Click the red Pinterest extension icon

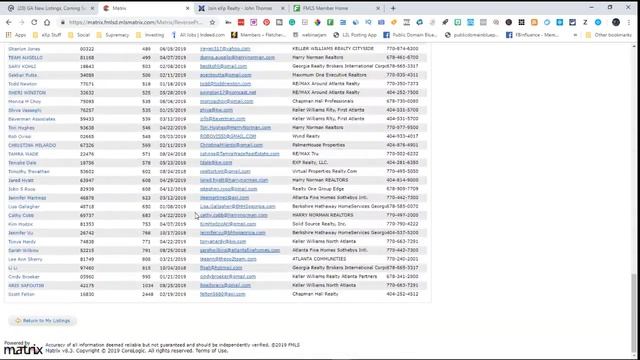click(x=267, y=22)
